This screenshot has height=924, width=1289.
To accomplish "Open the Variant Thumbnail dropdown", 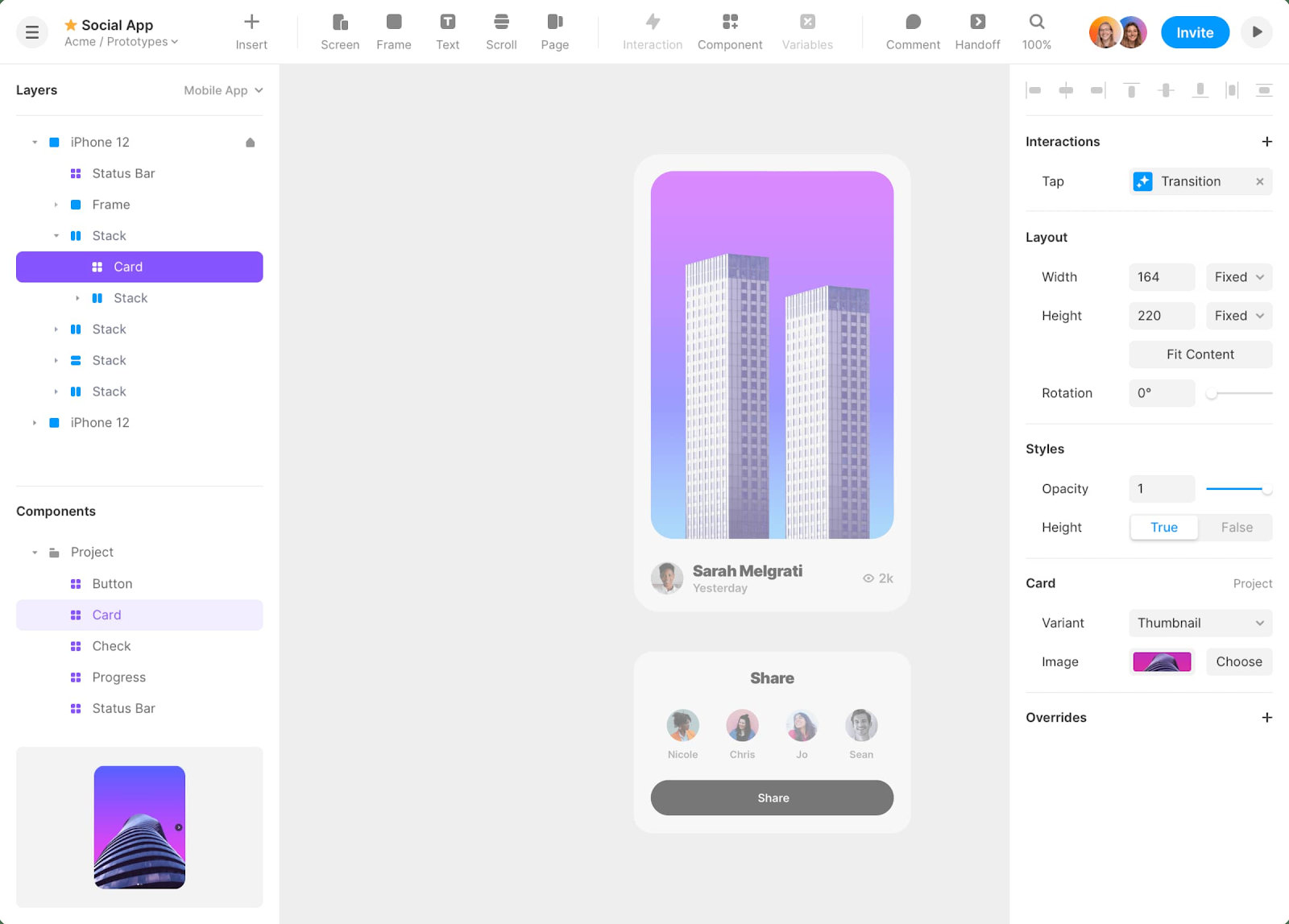I will [x=1200, y=623].
